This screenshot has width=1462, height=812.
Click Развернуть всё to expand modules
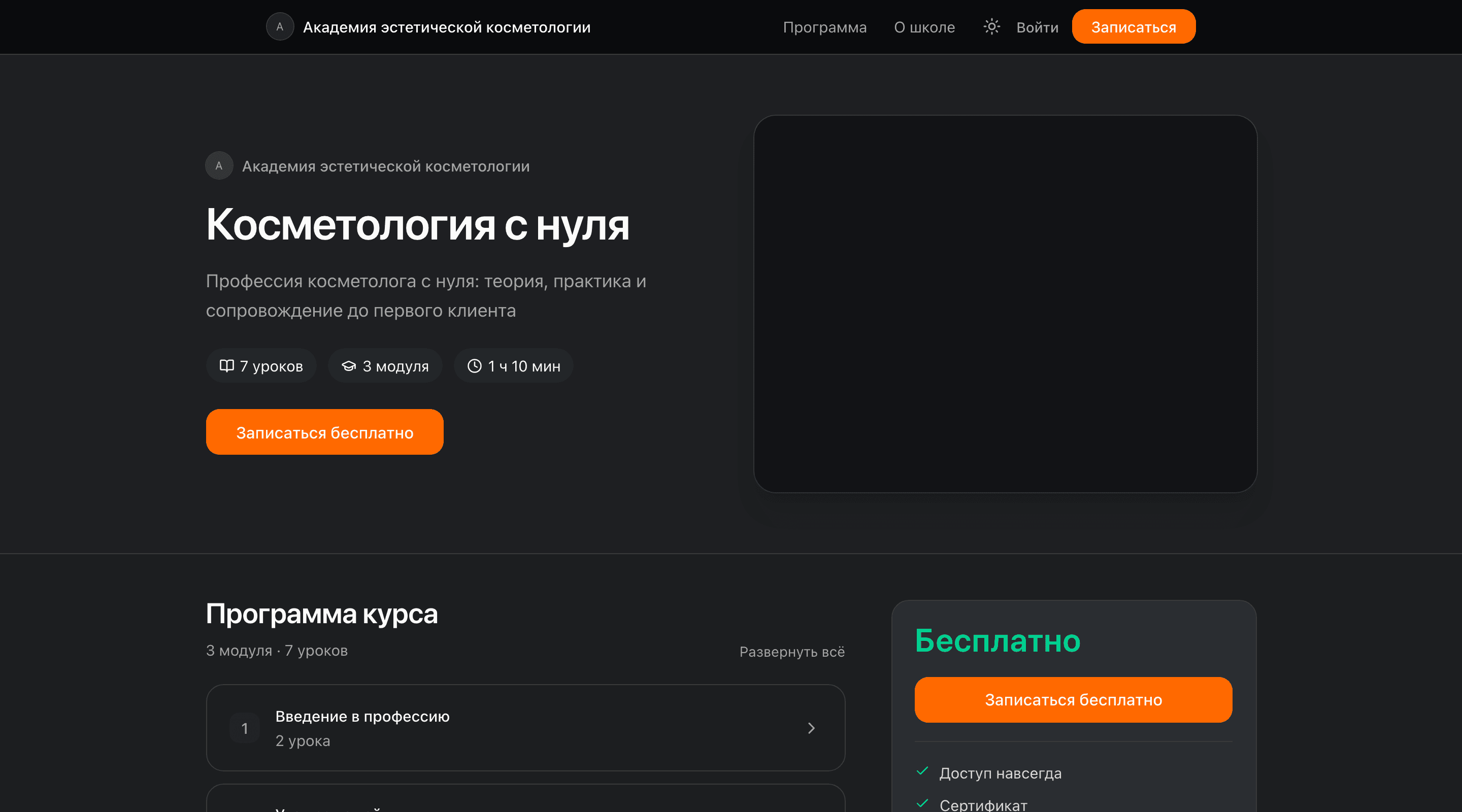tap(792, 652)
